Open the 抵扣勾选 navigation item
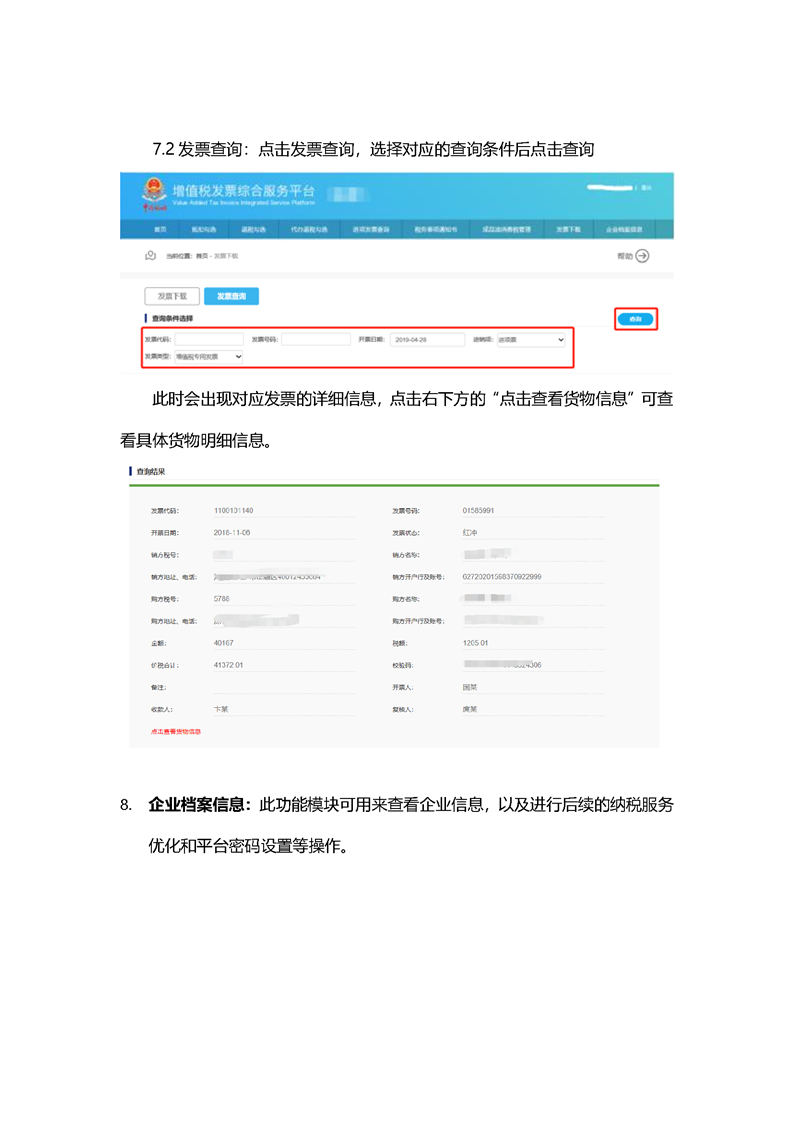The width and height of the screenshot is (793, 1122). pyautogui.click(x=204, y=230)
